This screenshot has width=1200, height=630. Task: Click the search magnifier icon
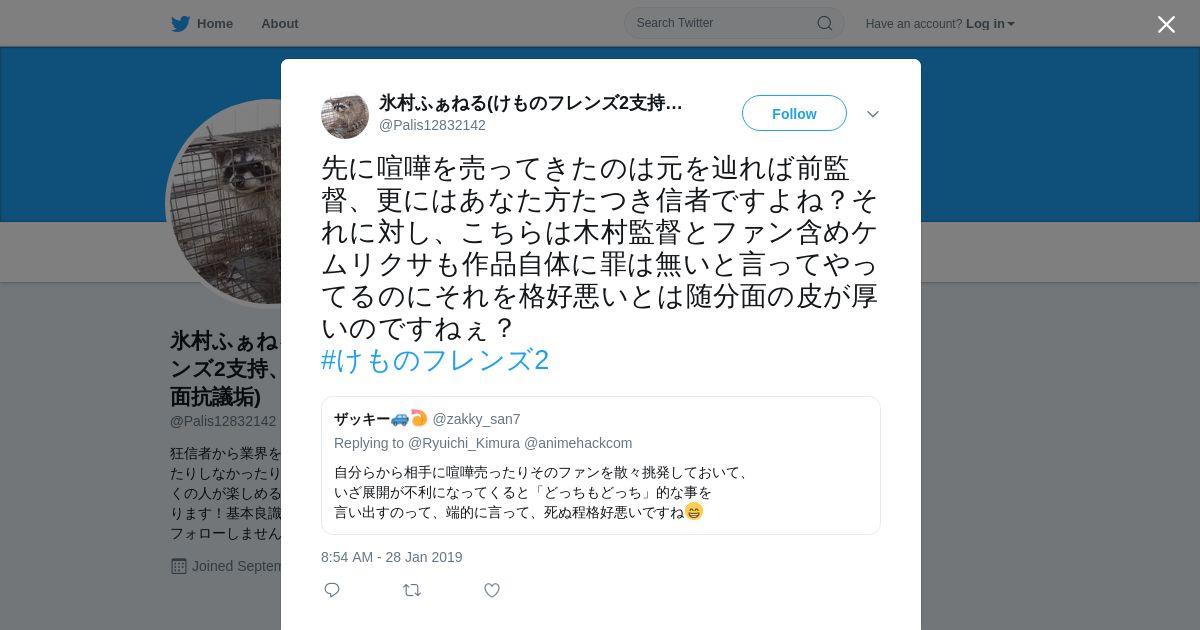click(825, 23)
